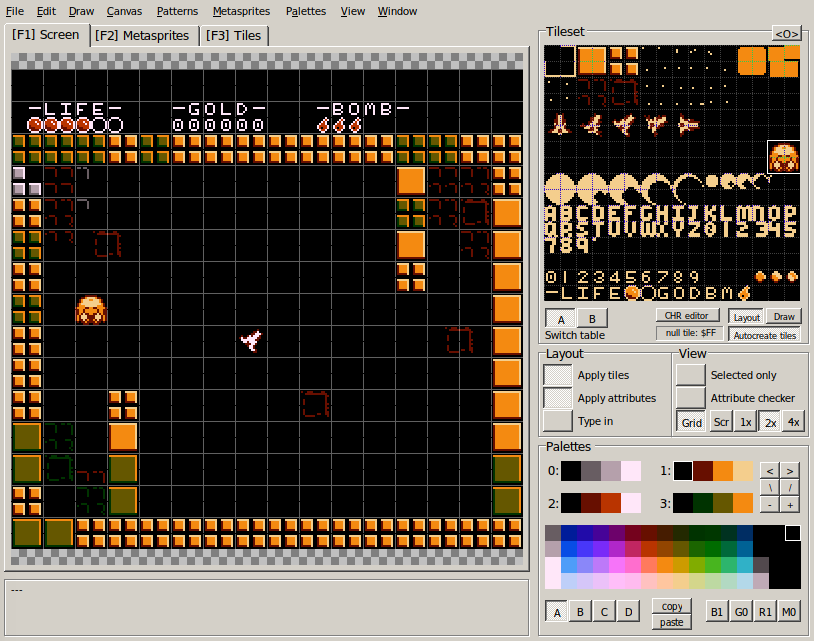Toggle the M0 monochrome button

[x=789, y=611]
